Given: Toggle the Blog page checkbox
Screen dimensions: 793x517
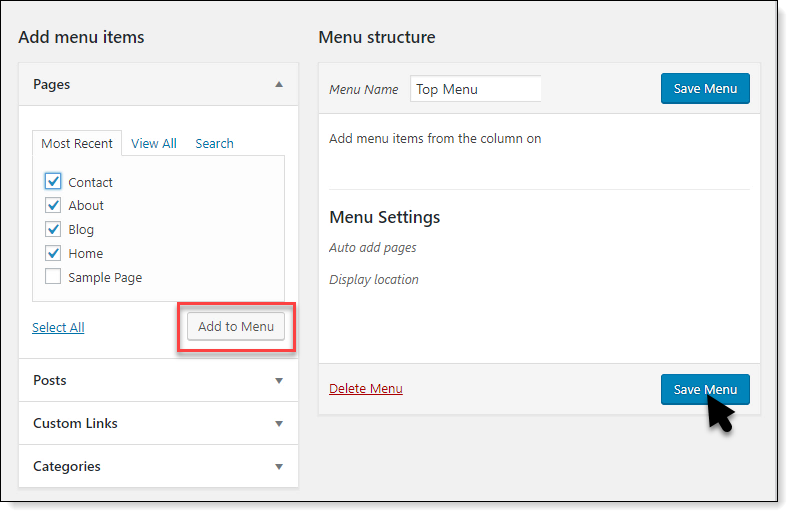Looking at the screenshot, I should pos(53,229).
